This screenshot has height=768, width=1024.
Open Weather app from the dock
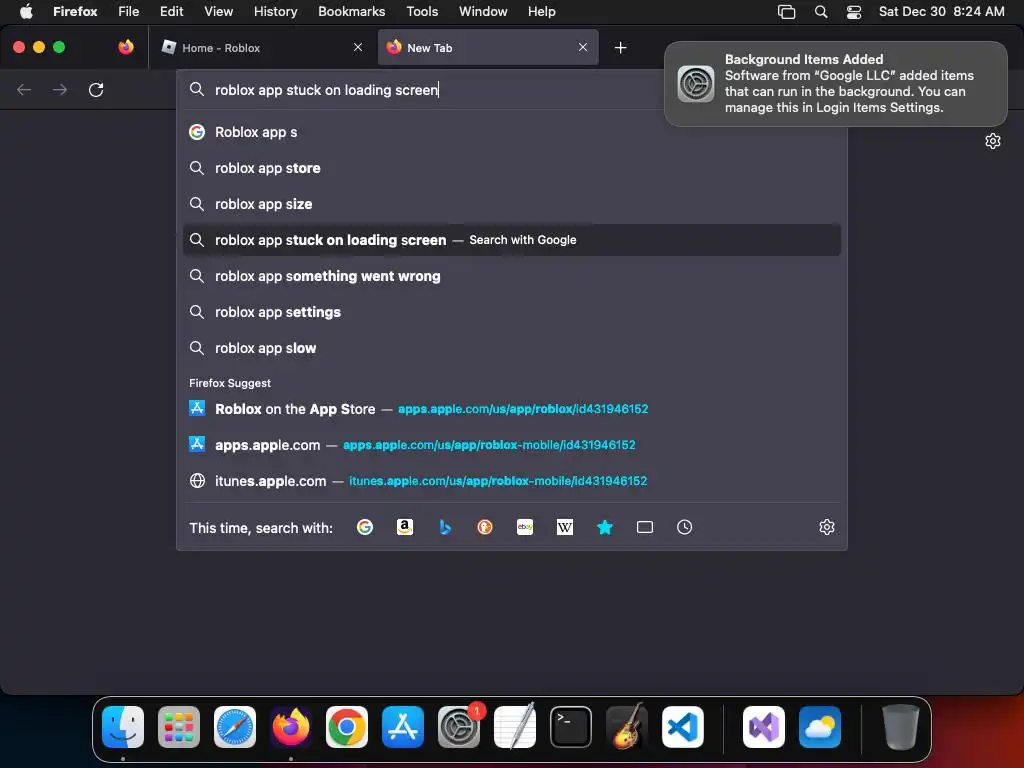[x=820, y=727]
